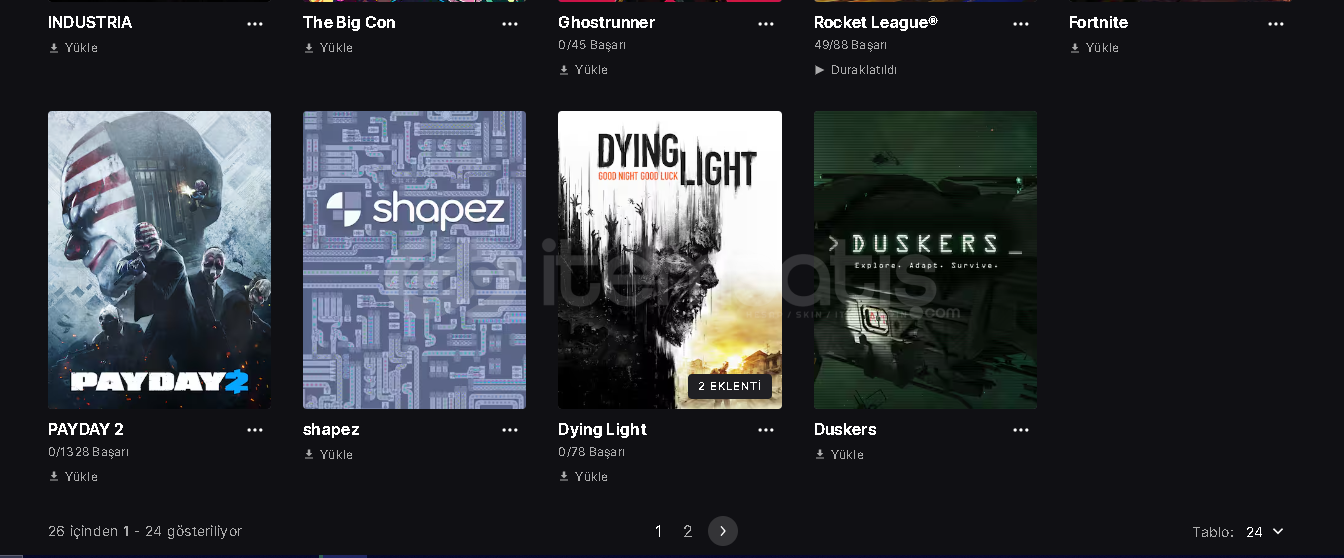Screen dimensions: 1344x558
Task: Open the Dying Light cover art
Action: [670, 260]
